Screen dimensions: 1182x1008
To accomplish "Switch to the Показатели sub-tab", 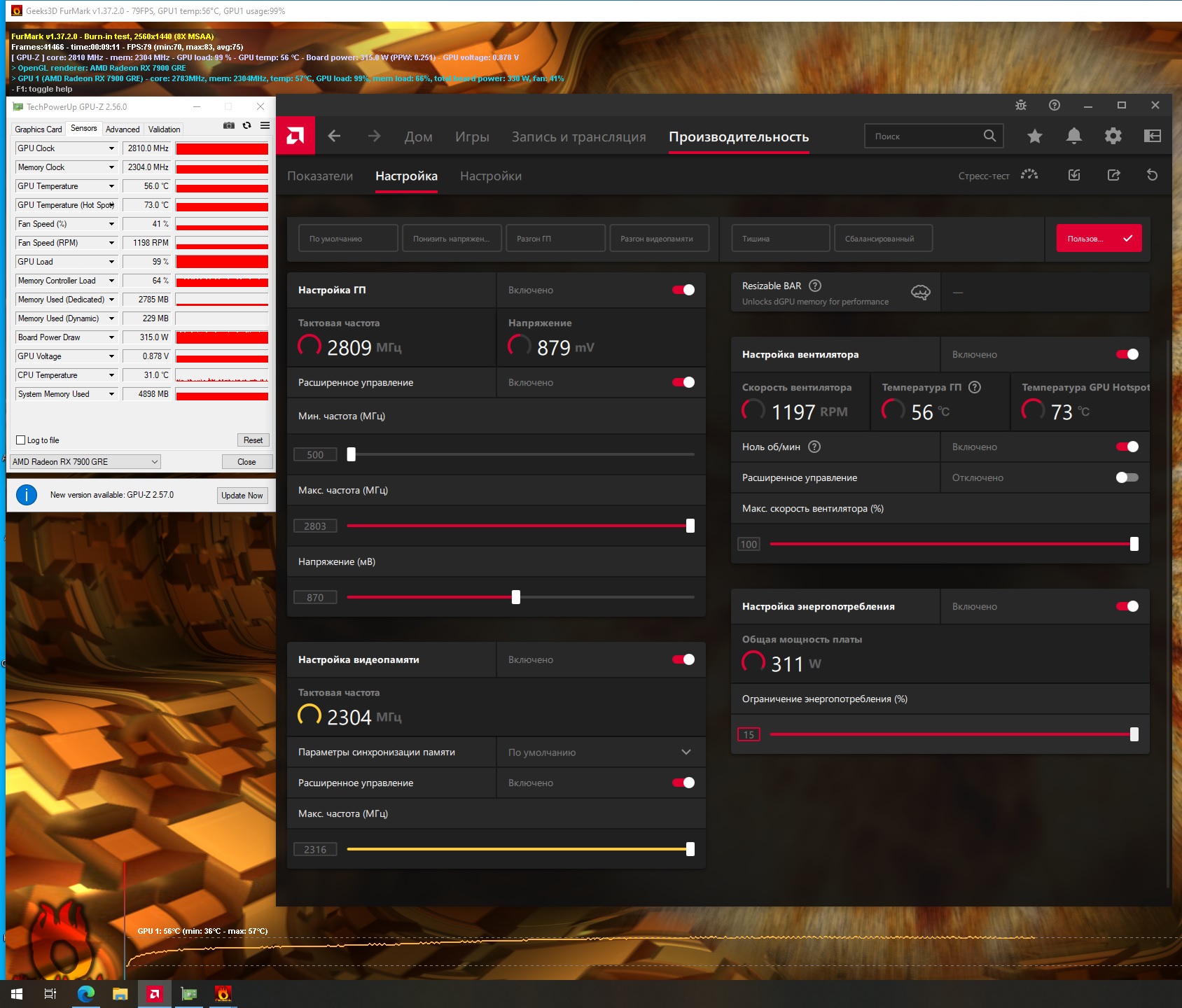I will (x=320, y=176).
